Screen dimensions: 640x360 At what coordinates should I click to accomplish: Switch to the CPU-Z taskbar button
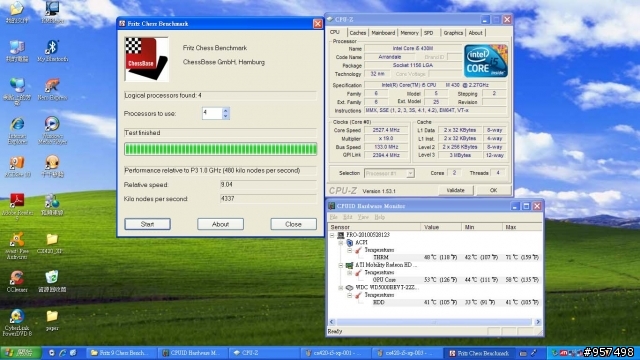(x=264, y=353)
